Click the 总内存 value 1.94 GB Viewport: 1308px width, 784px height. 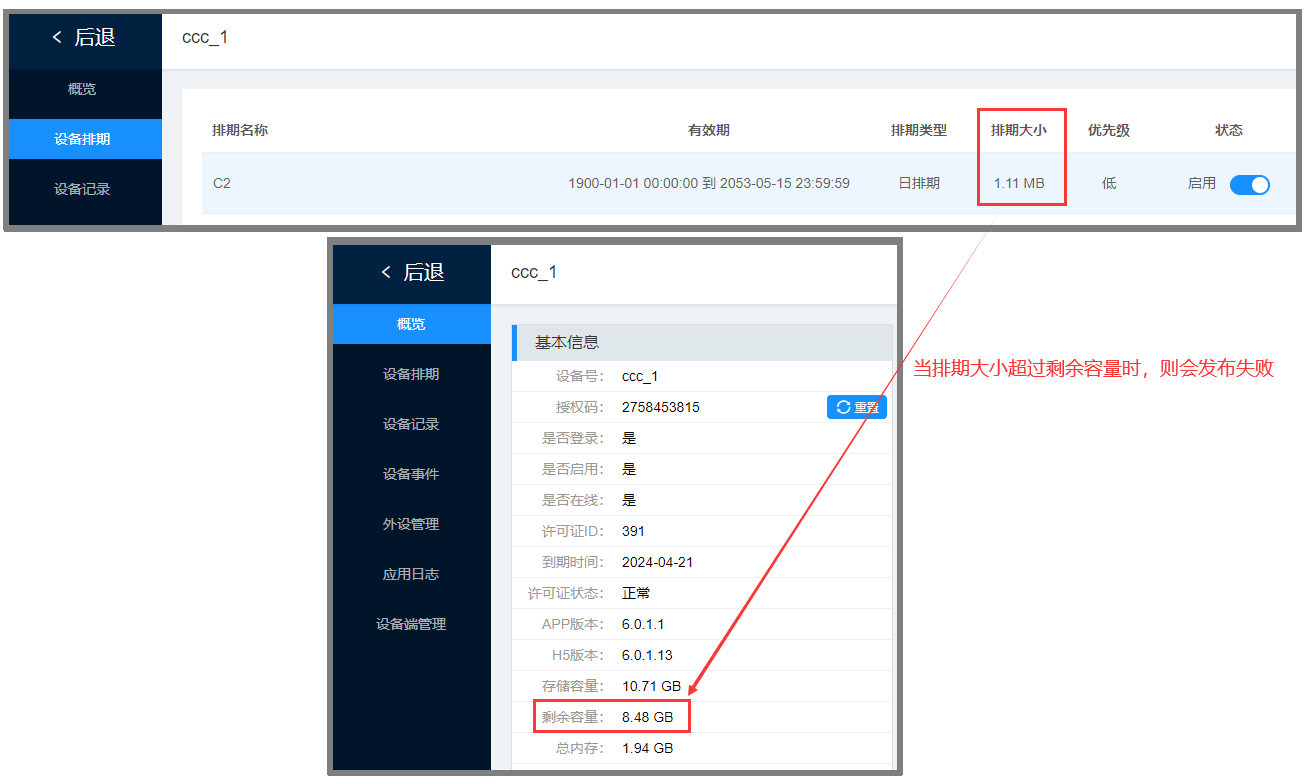(x=648, y=748)
